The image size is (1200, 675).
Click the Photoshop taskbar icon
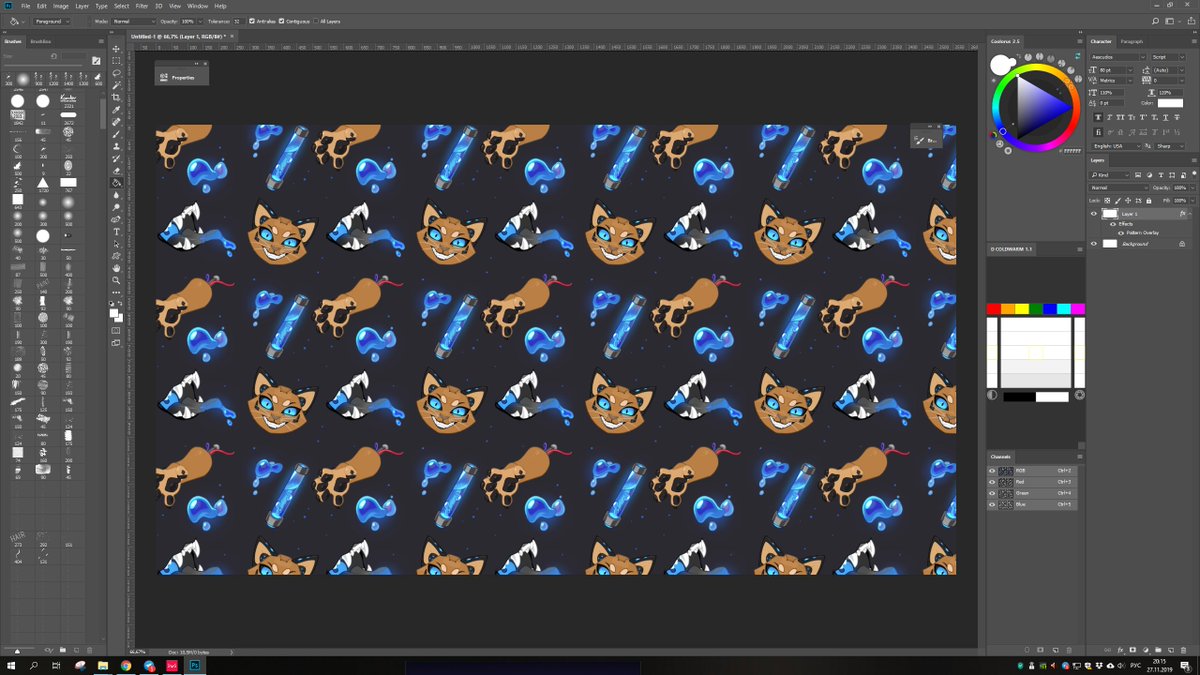(195, 665)
